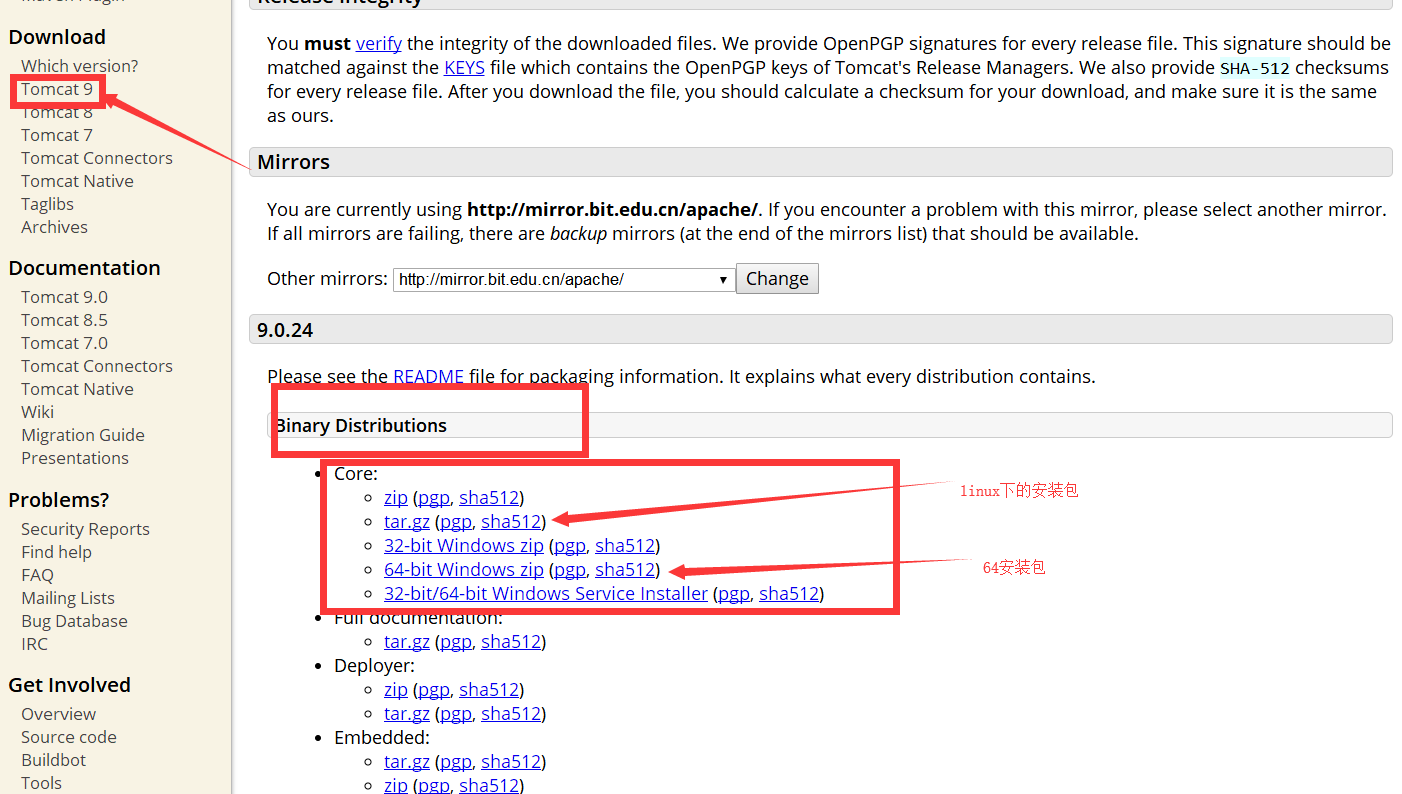The image size is (1402, 794).
Task: Open Tomcat Connectors under the Download section
Action: click(97, 158)
